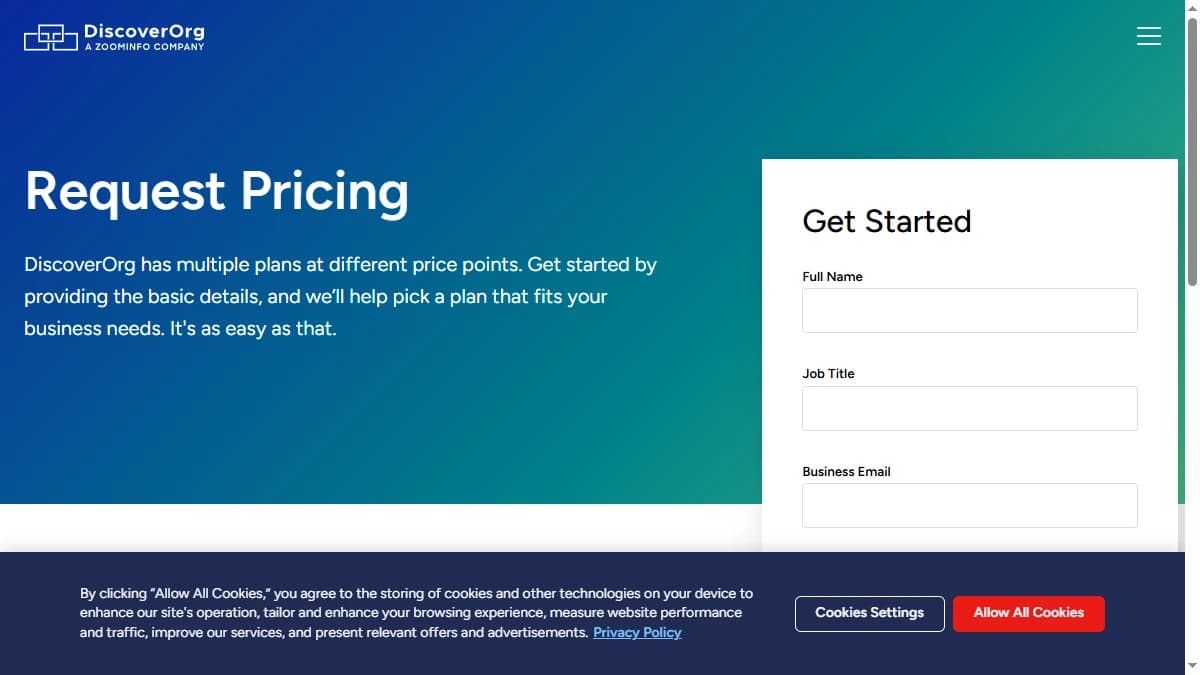Click inside the Full Name field
Image resolution: width=1200 pixels, height=675 pixels.
pos(968,310)
